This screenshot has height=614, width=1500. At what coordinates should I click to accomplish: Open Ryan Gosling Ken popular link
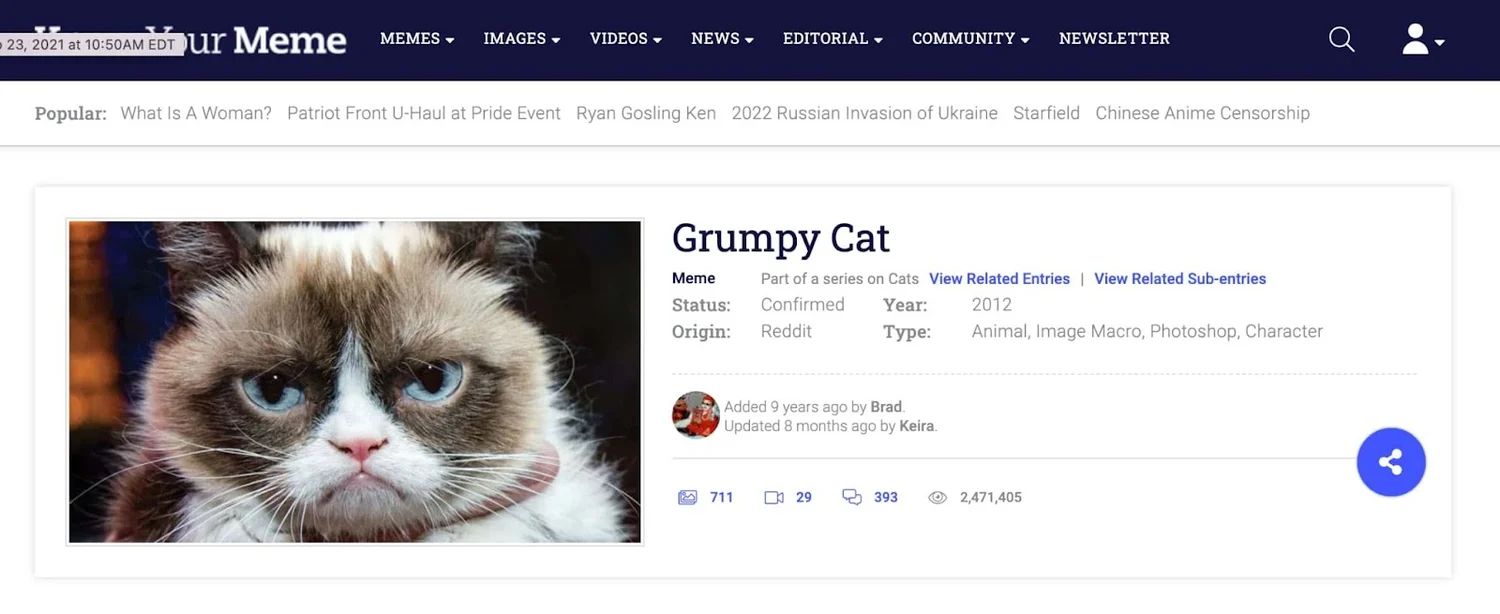pyautogui.click(x=646, y=113)
